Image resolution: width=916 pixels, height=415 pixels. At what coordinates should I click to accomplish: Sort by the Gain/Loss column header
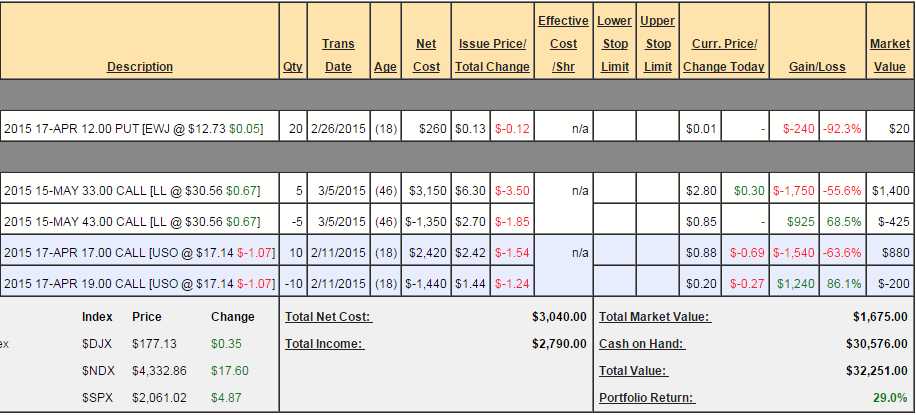pyautogui.click(x=817, y=67)
